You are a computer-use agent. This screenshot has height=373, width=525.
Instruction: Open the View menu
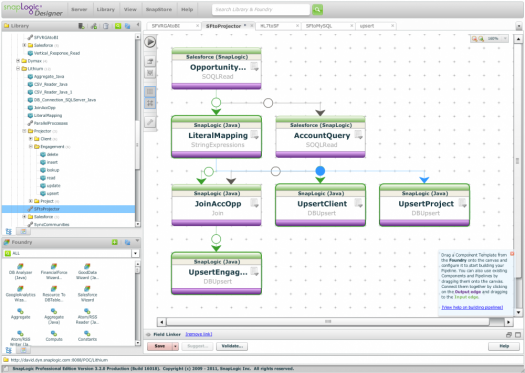[x=130, y=9]
